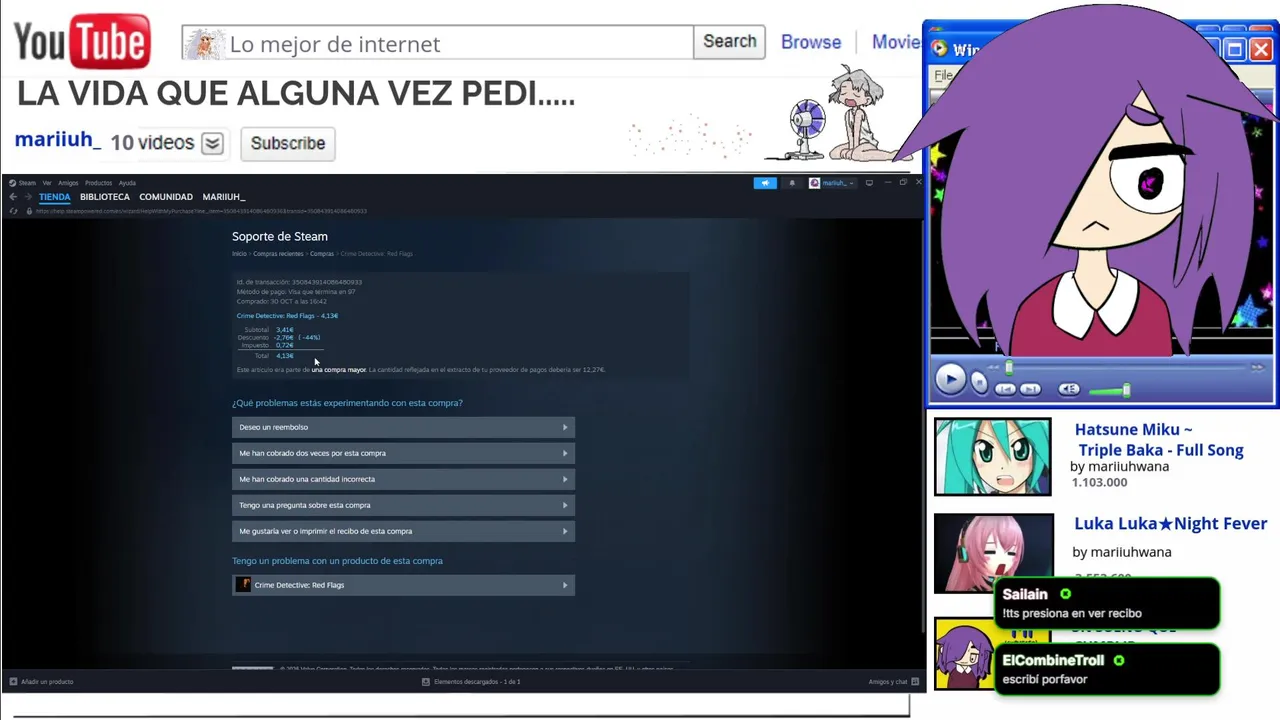
Task: Open Amigos y chat panel
Action: tap(893, 682)
